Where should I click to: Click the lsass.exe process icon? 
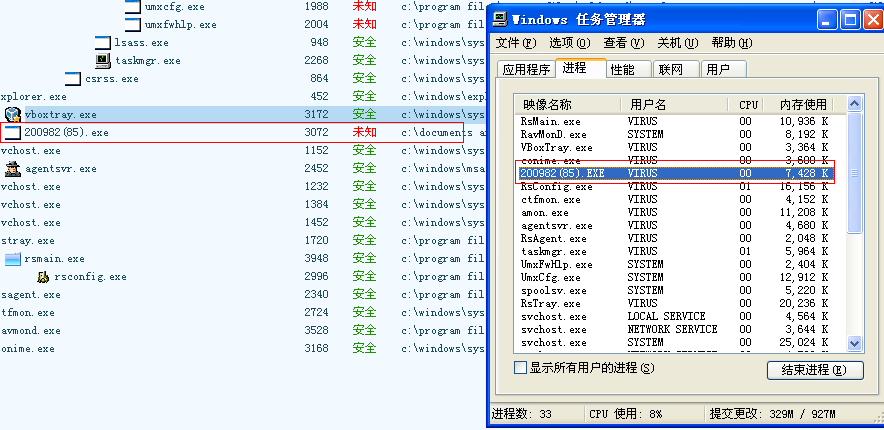tap(103, 42)
